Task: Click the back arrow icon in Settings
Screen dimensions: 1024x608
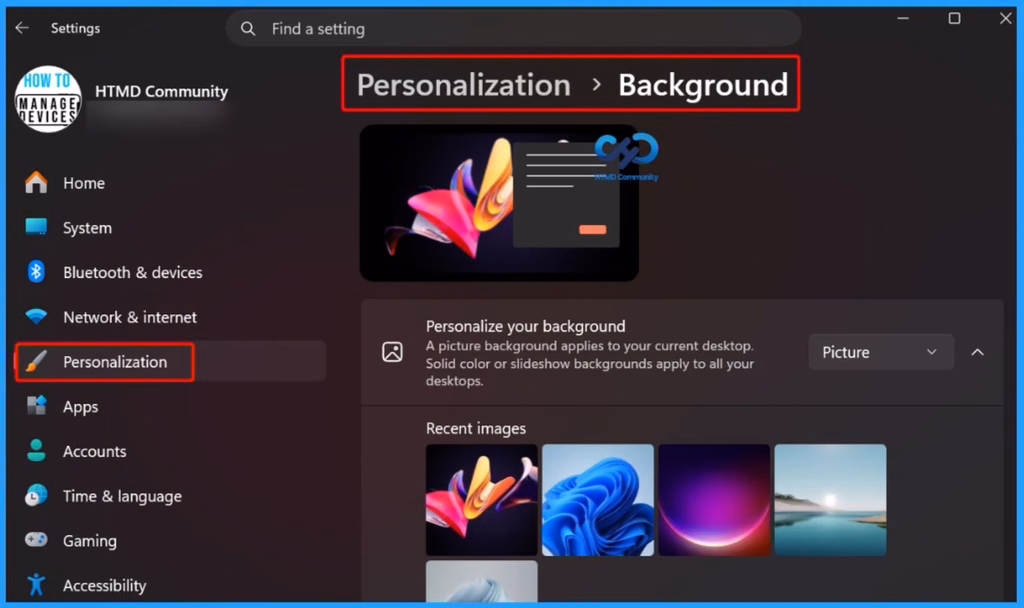Action: point(22,27)
